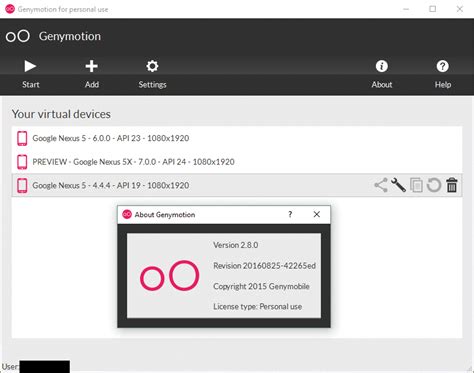Screen dimensions: 474x373
Task: Click the Genymotion logo in About dialog
Action: click(169, 276)
